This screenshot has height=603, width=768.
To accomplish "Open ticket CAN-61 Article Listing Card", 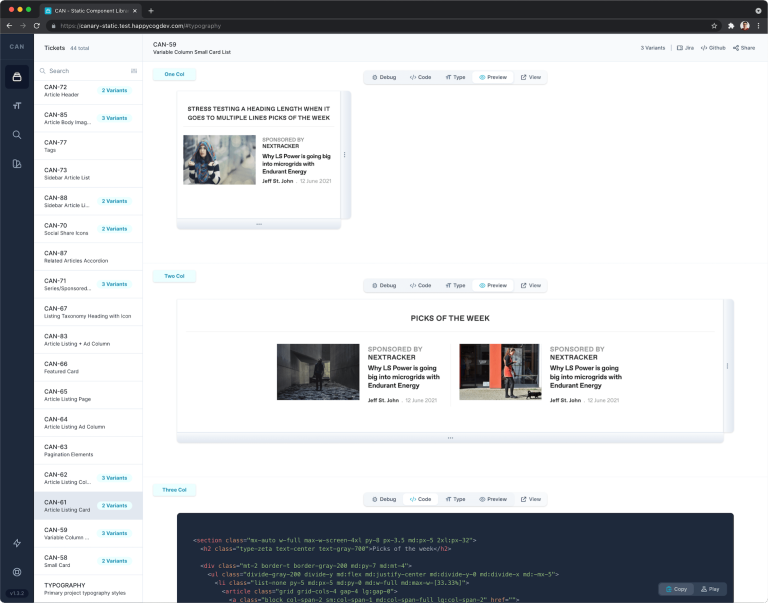I will coord(88,506).
